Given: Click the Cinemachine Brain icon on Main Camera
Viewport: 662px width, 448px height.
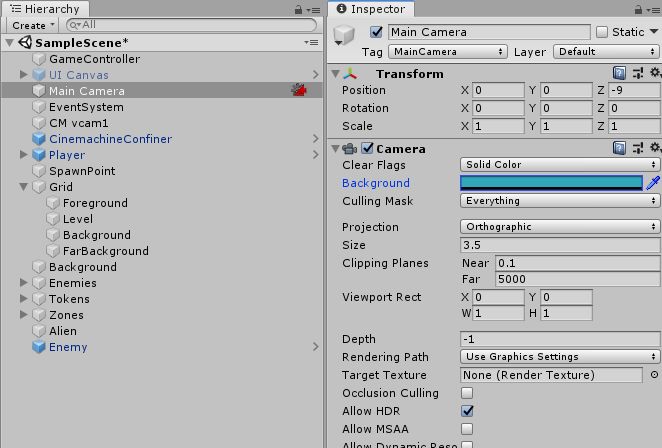Looking at the screenshot, I should (x=298, y=90).
